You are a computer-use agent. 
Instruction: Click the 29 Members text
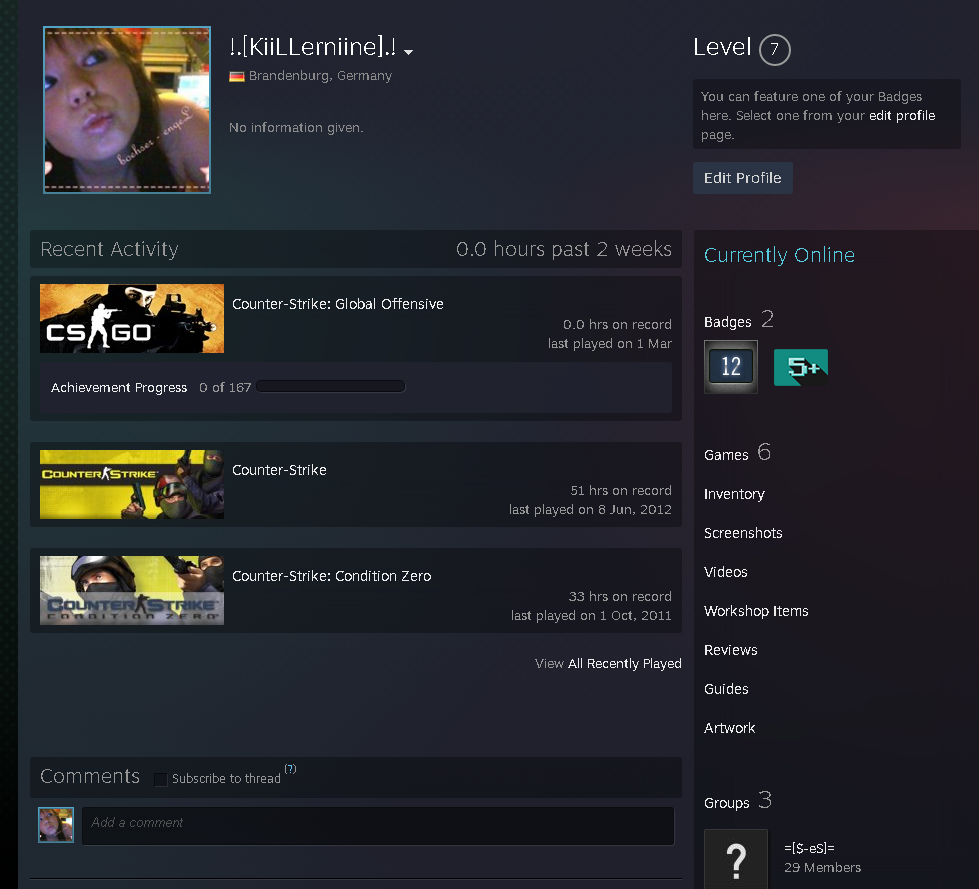click(x=822, y=868)
